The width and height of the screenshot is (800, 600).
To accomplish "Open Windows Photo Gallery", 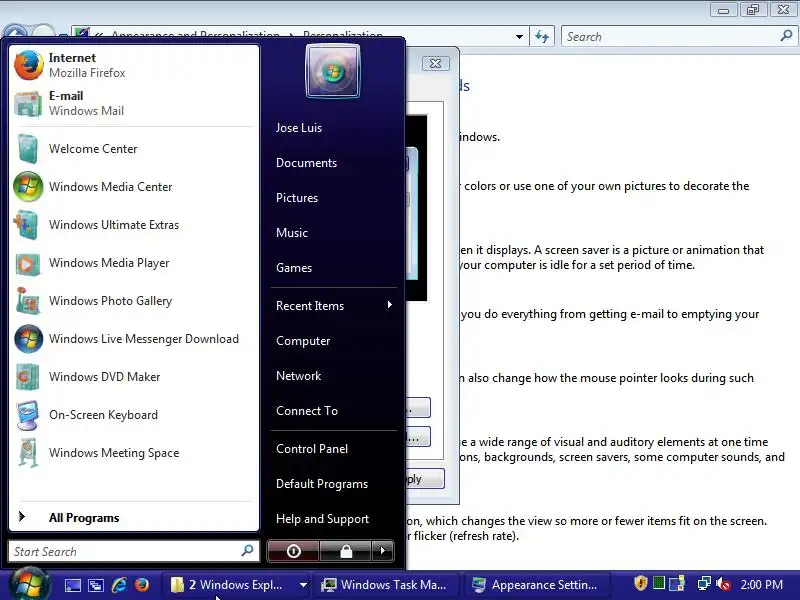I will point(134,301).
